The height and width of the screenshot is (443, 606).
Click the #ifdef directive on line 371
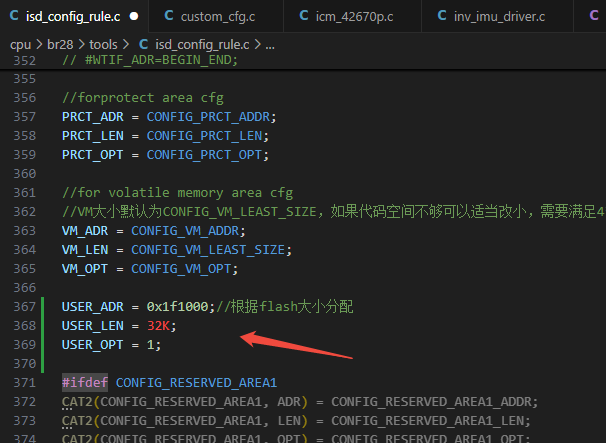pyautogui.click(x=85, y=383)
